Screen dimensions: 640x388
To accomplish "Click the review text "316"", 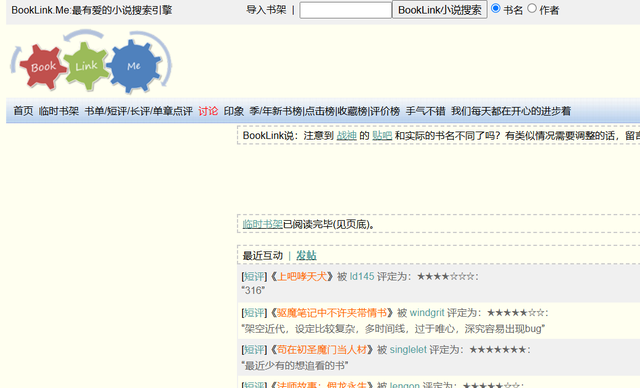I will coord(253,290).
